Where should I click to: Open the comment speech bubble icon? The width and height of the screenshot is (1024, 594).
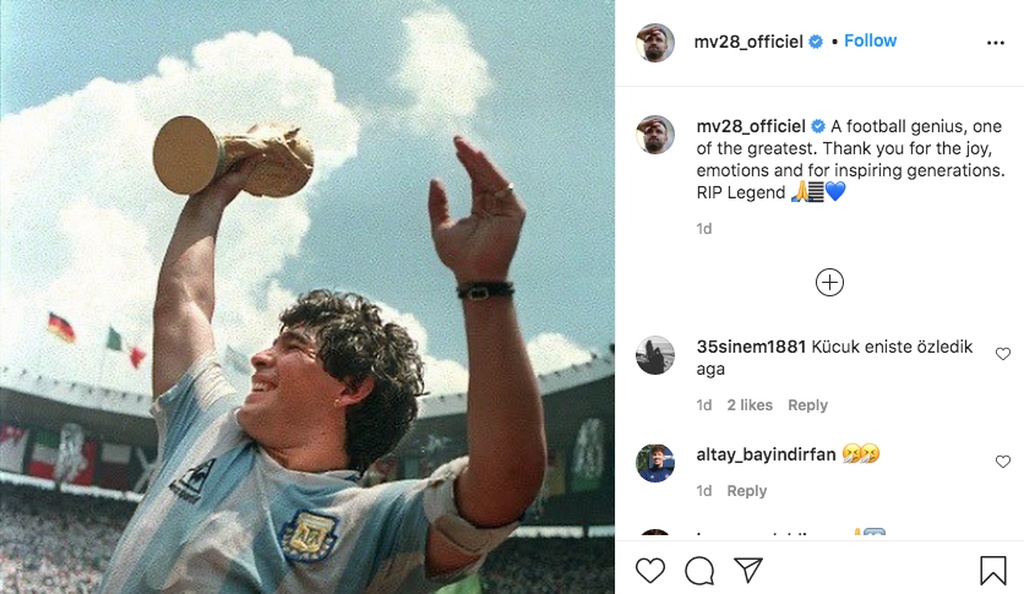[699, 570]
